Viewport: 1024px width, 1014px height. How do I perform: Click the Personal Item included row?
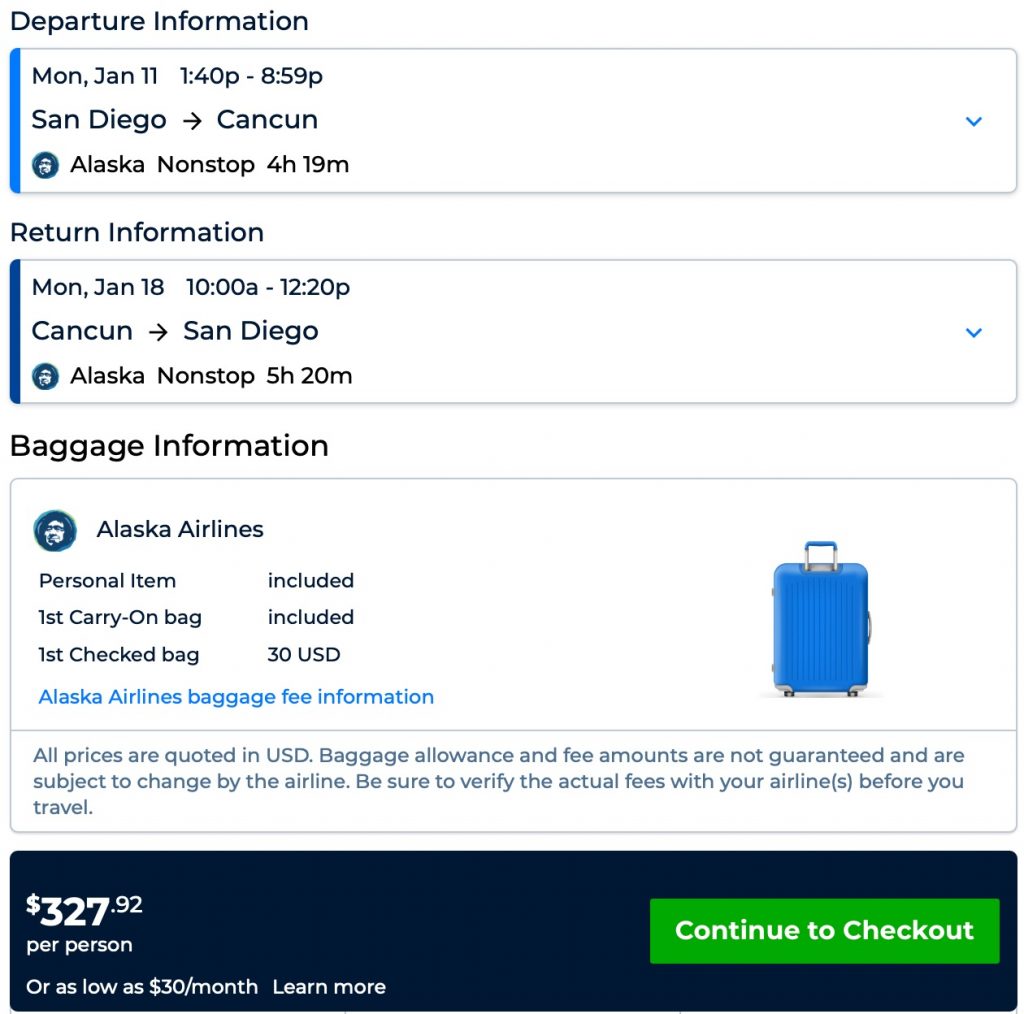click(107, 581)
